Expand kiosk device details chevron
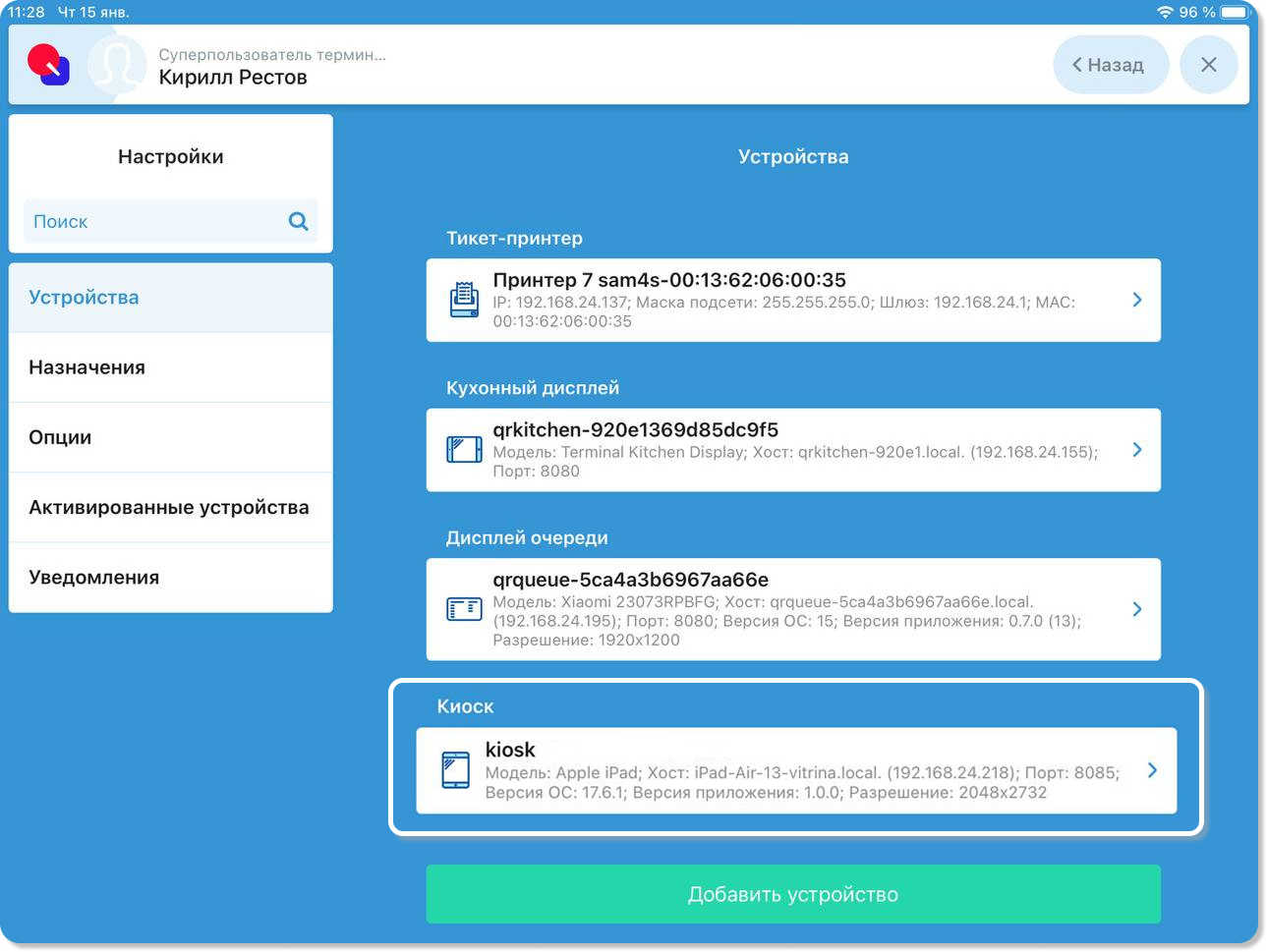This screenshot has width=1267, height=952. click(1152, 770)
